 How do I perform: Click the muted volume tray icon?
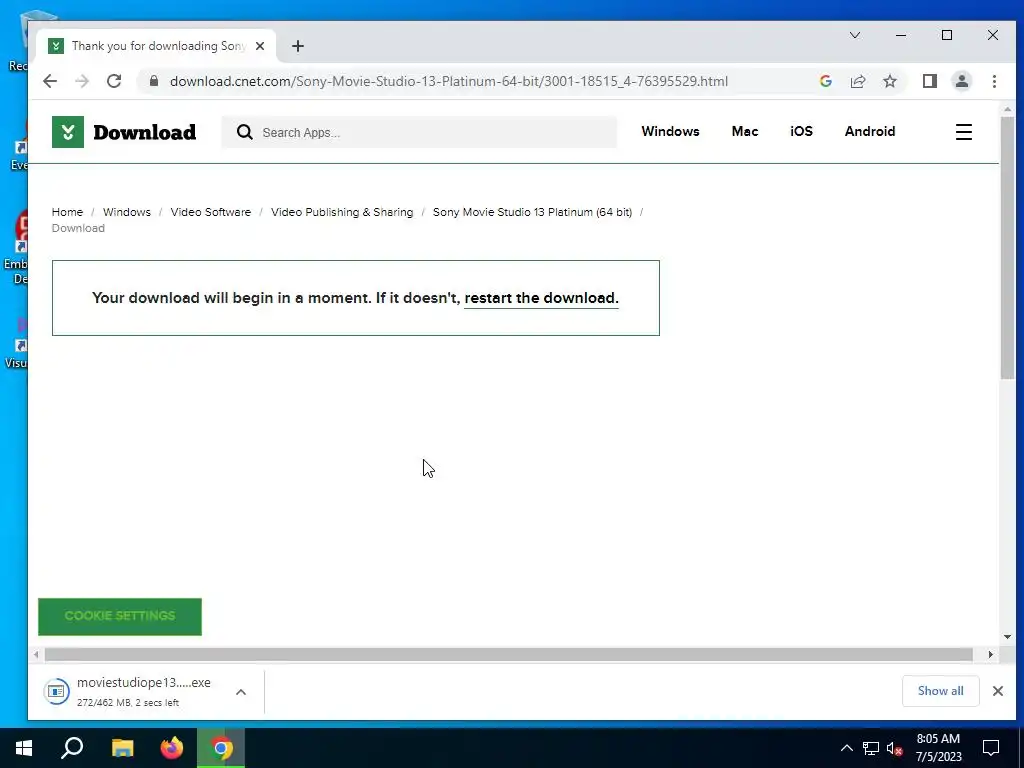click(895, 748)
